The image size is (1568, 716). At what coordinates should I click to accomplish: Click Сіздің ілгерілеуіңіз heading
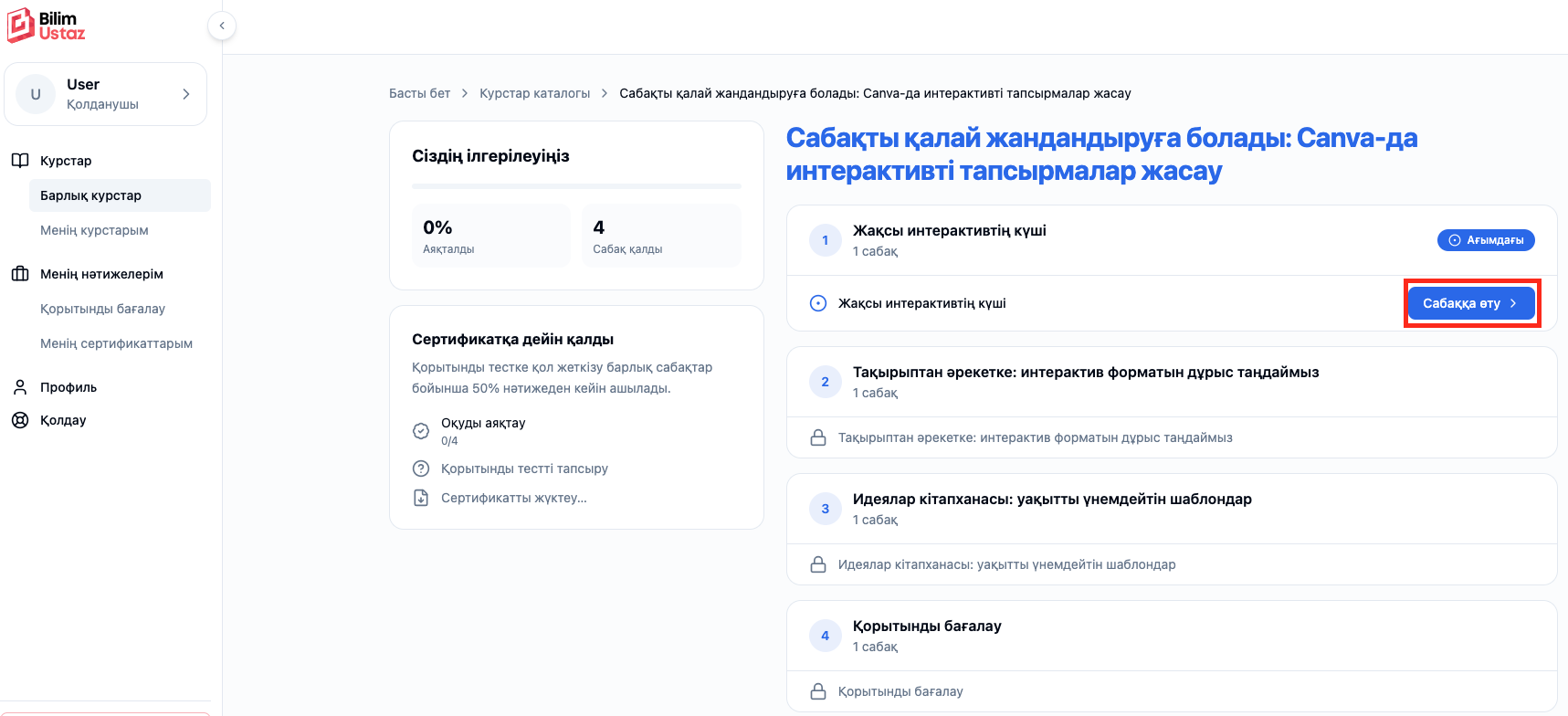pyautogui.click(x=490, y=156)
